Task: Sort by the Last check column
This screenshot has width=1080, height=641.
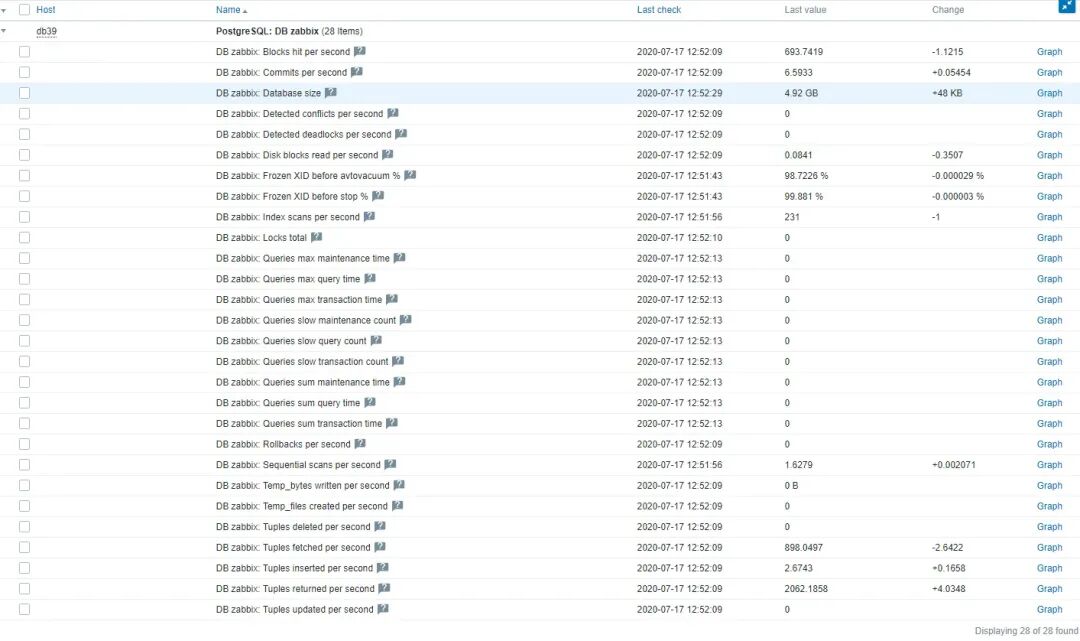Action: pos(658,10)
